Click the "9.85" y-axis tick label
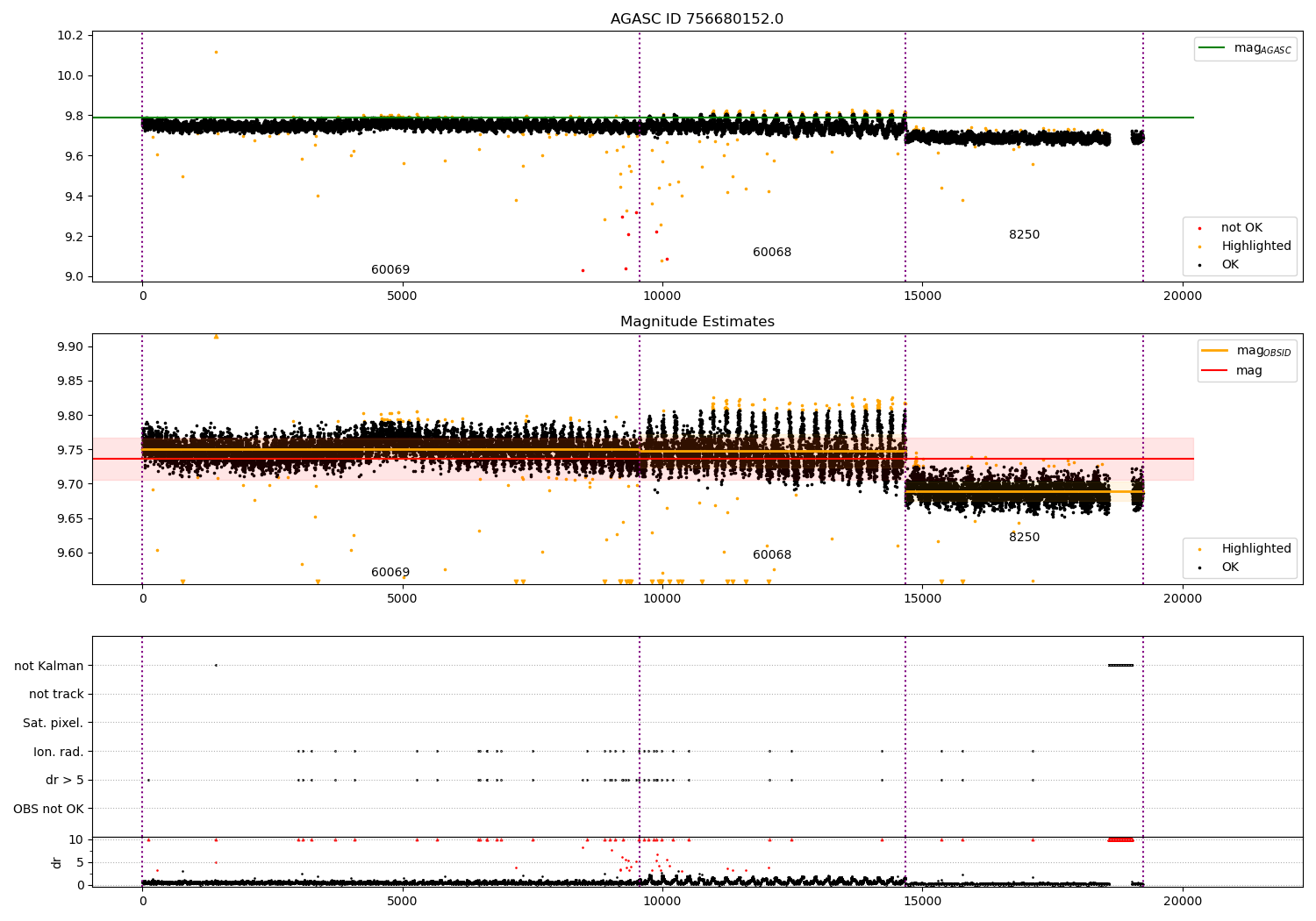Viewport: 1316px width, 921px height. (70, 382)
